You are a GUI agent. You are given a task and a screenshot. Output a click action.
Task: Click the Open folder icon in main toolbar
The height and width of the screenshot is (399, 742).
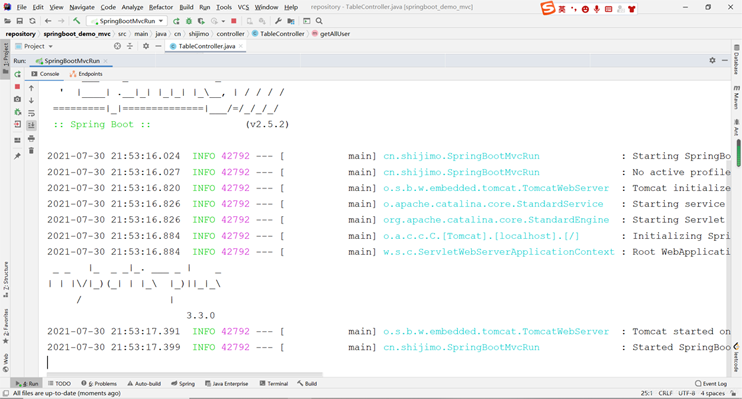(x=7, y=21)
